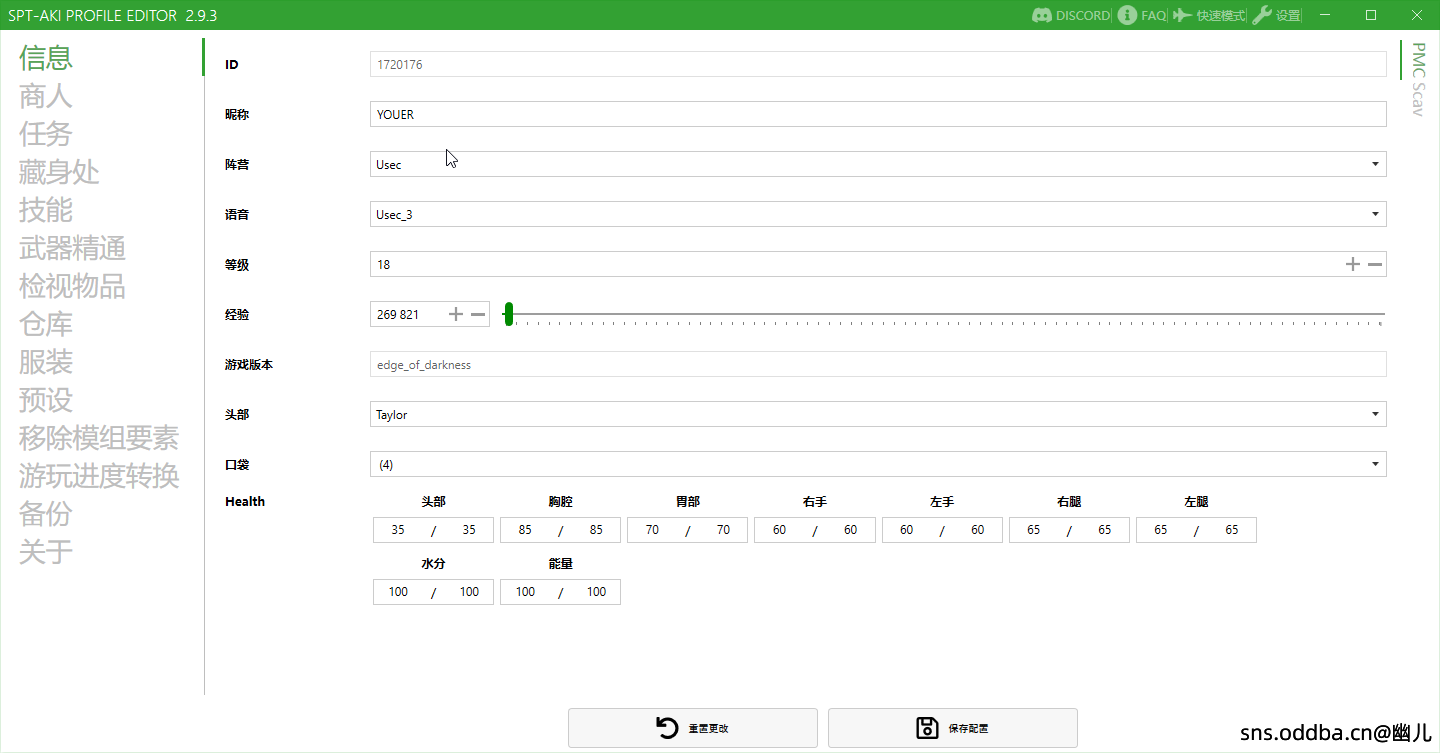Open the 商人 (Traders) section
This screenshot has width=1440, height=753.
46,96
